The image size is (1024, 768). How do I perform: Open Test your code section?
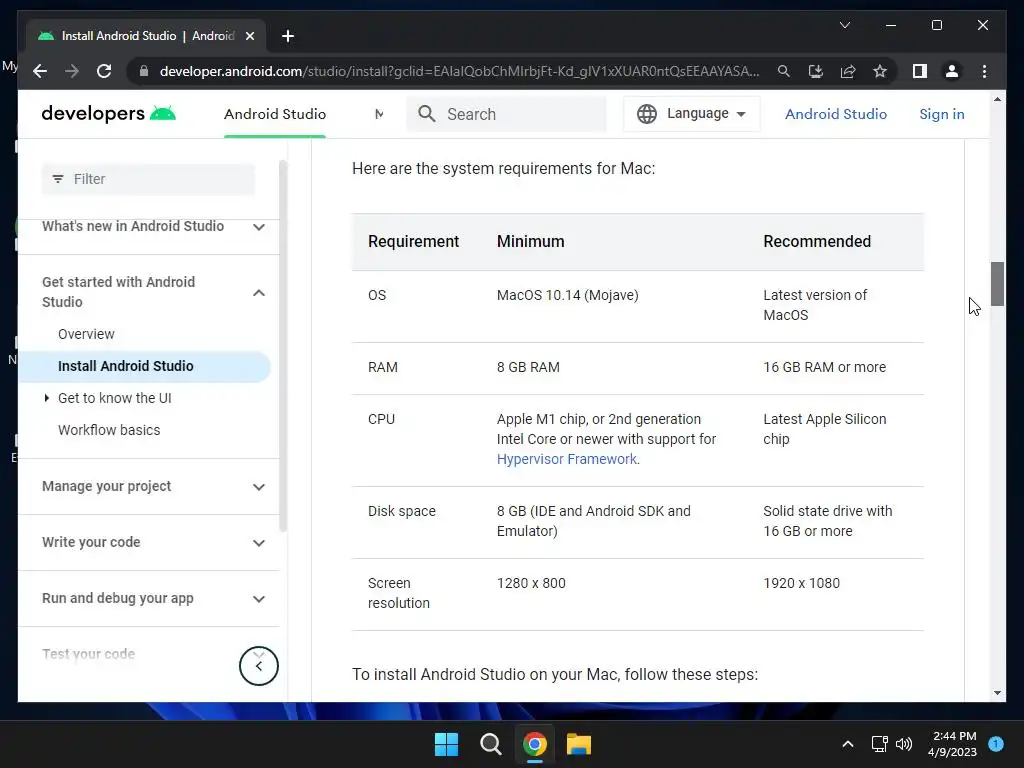click(89, 654)
